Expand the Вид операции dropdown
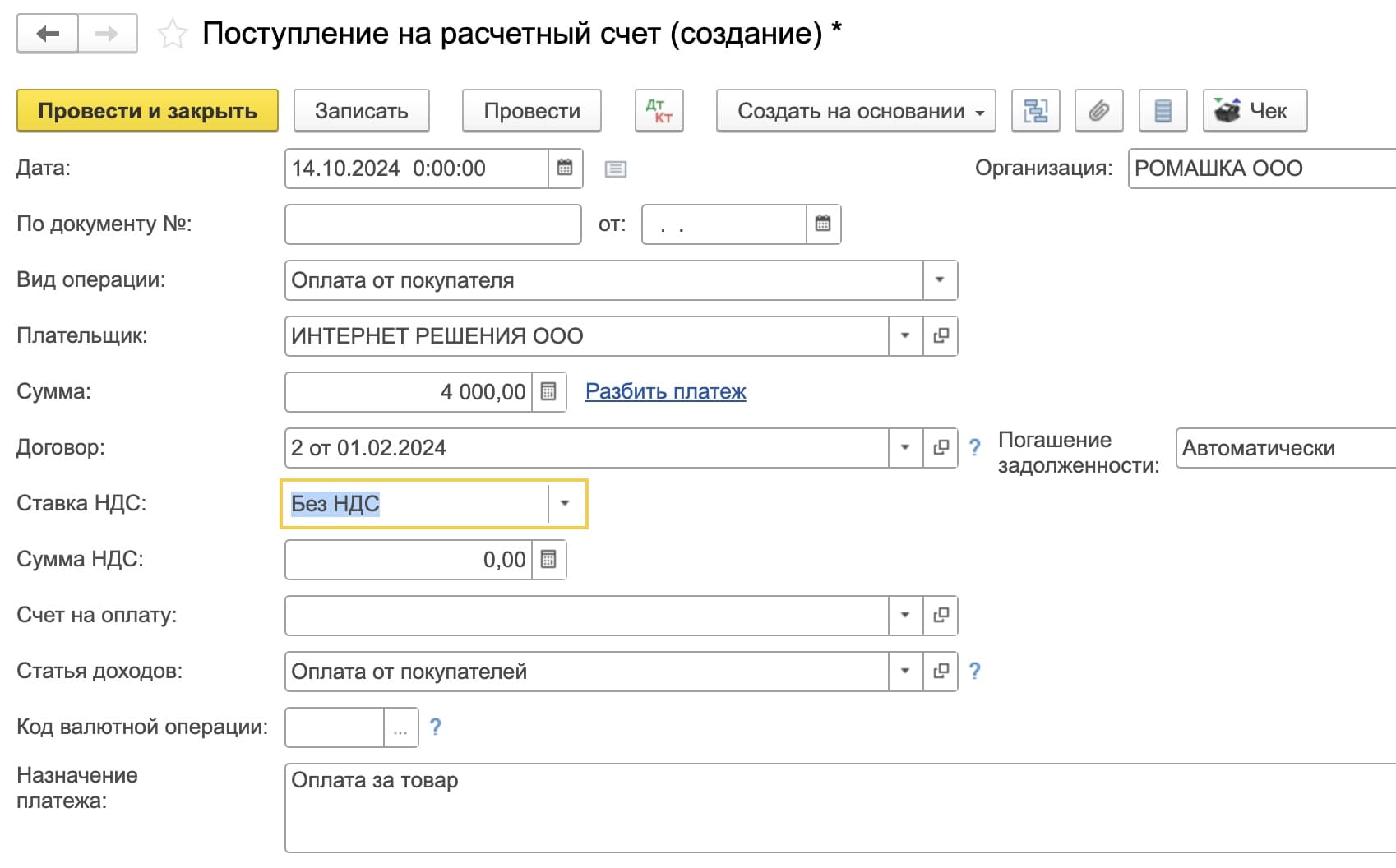1396x868 pixels. coord(940,280)
